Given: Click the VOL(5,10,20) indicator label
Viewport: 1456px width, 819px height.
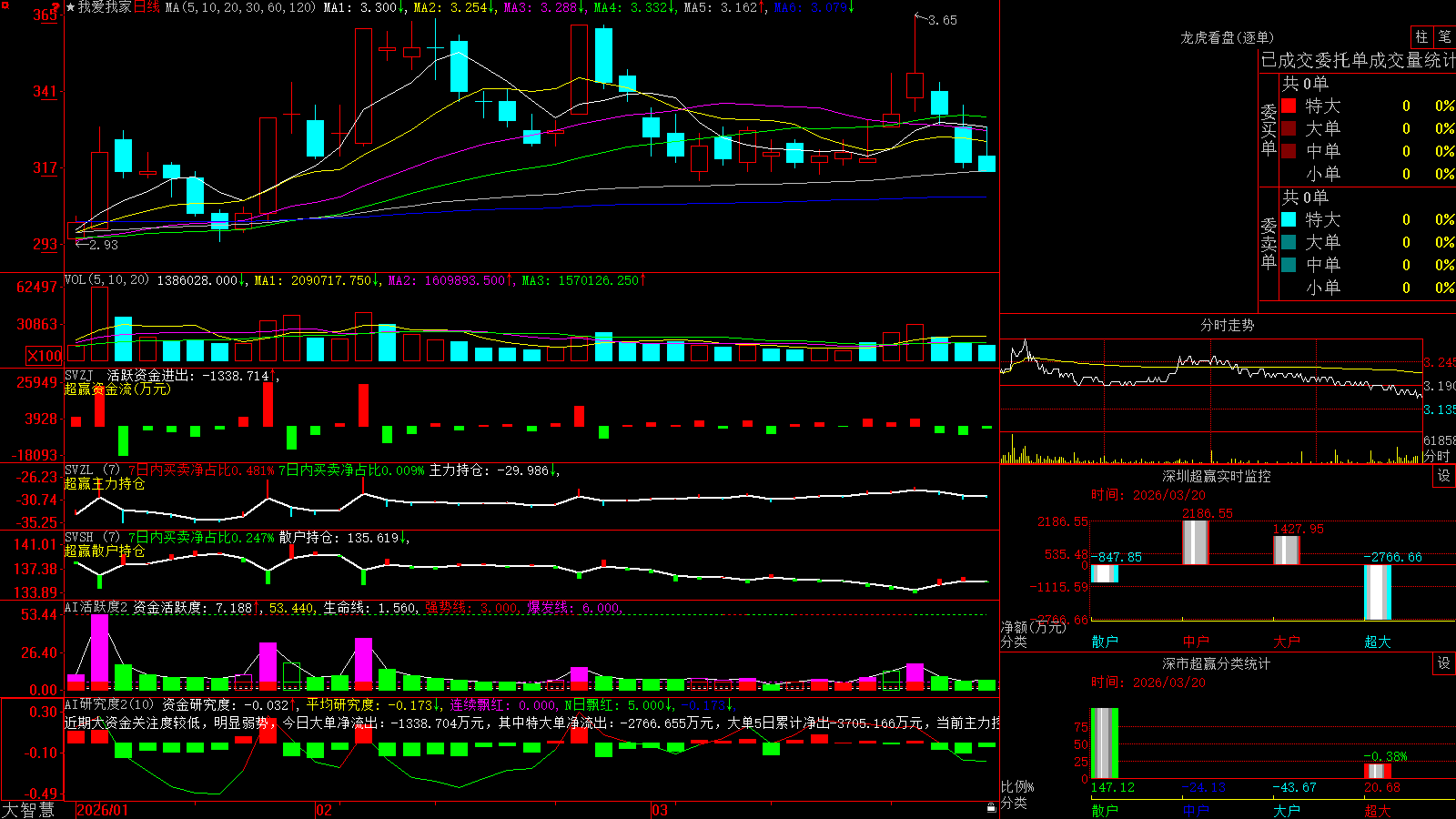Looking at the screenshot, I should [x=106, y=280].
